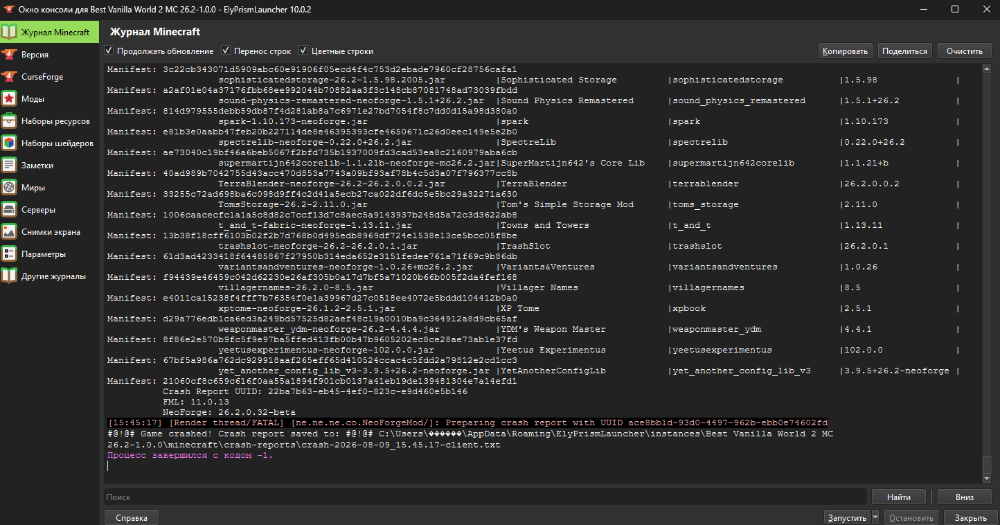The height and width of the screenshot is (525, 1000).
Task: Click the Вниз button
Action: tap(964, 497)
